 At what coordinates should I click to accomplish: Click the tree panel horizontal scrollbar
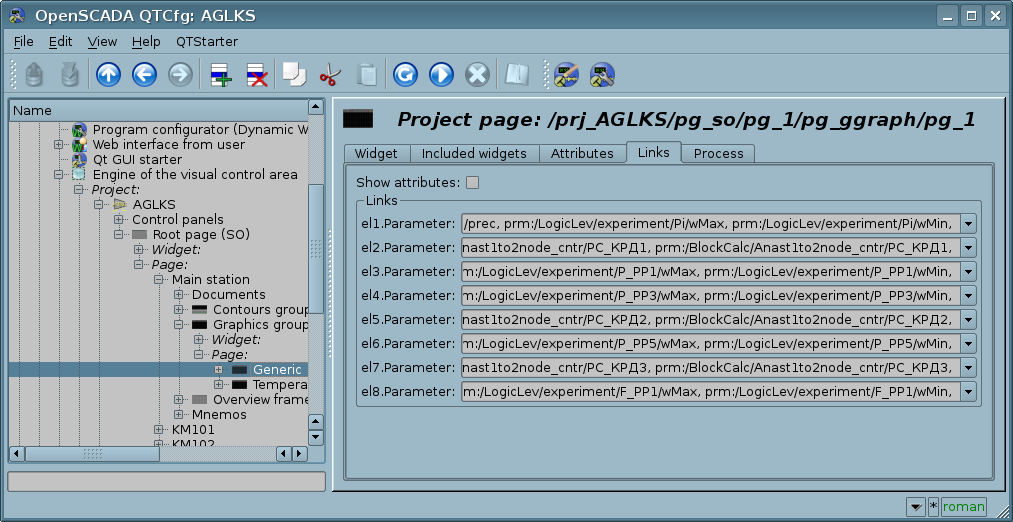150,454
